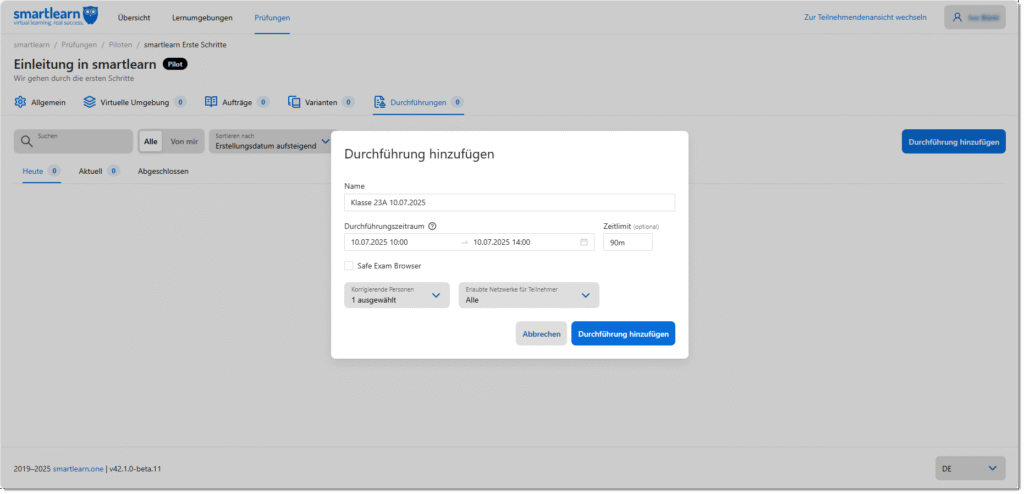This screenshot has height=494, width=1024.
Task: Expand Korrigierende Personen dropdown
Action: (x=396, y=295)
